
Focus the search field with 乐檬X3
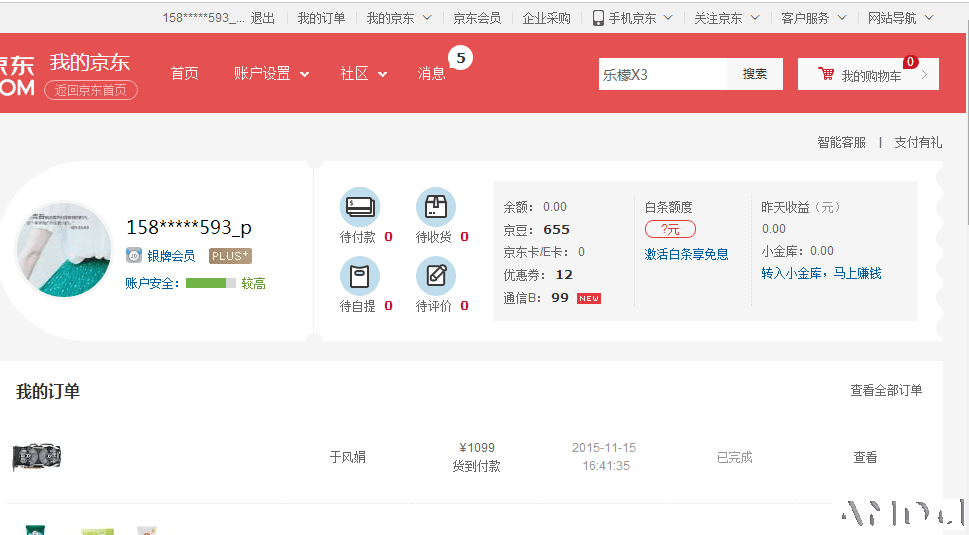tap(662, 74)
